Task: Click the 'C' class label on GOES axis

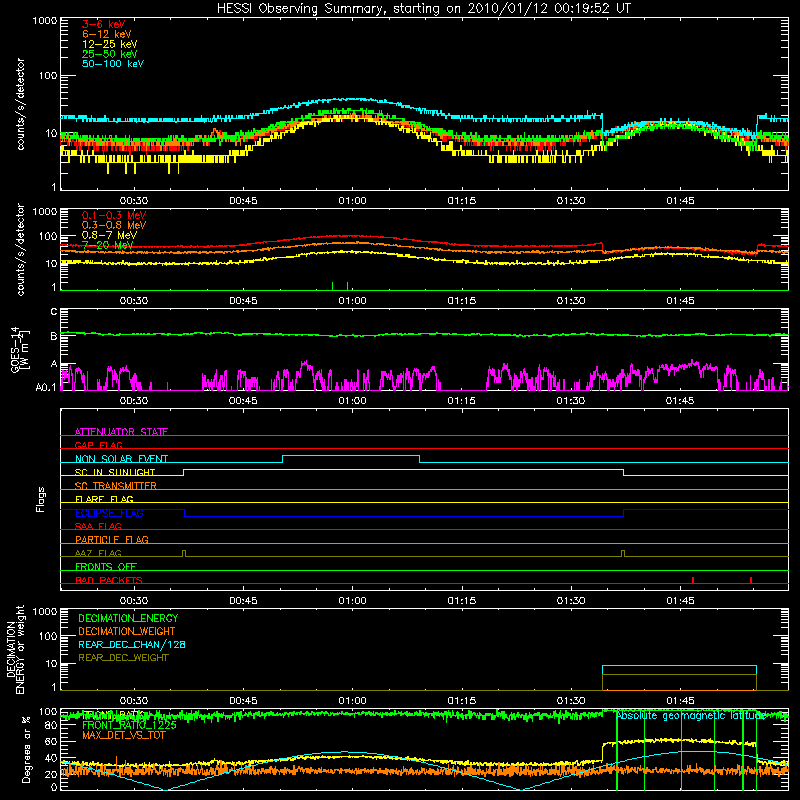Action: pos(54,312)
